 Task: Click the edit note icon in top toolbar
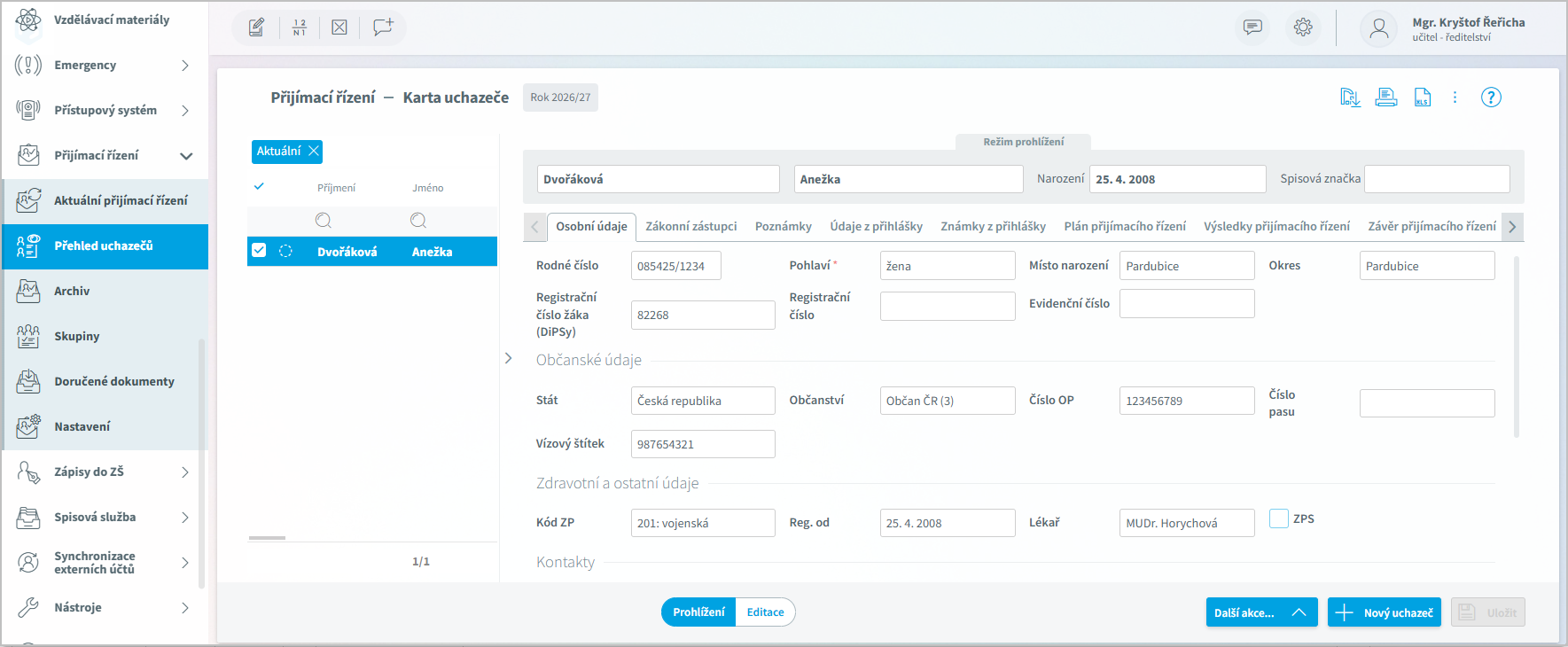pos(256,27)
